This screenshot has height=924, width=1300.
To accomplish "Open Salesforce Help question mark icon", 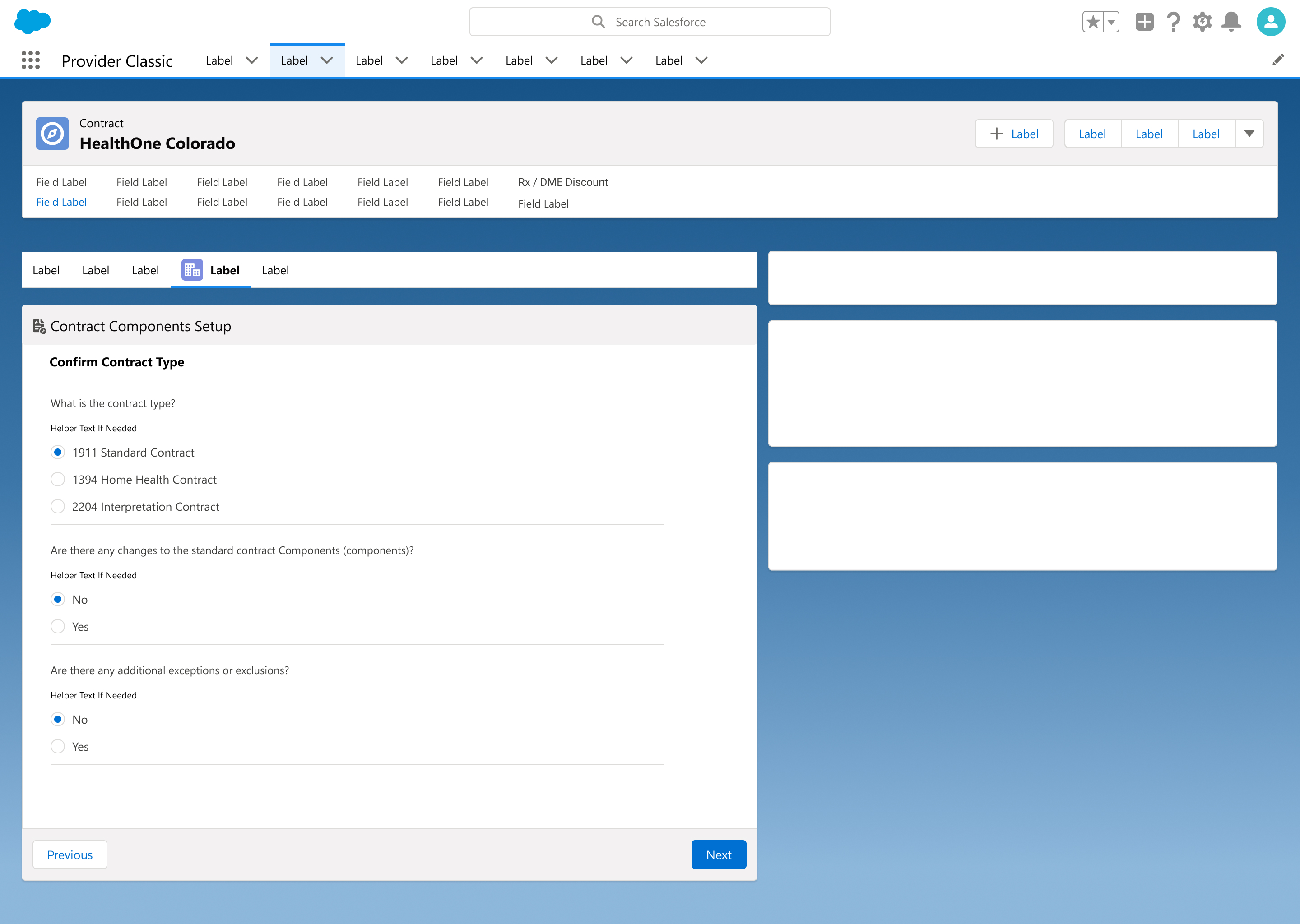I will click(x=1173, y=22).
